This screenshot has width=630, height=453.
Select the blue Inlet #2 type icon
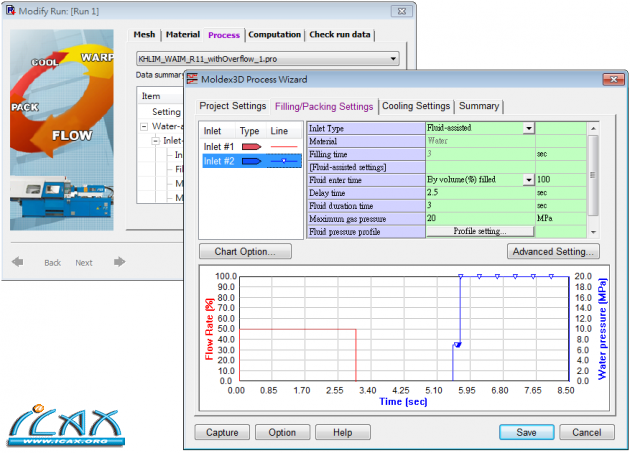click(x=250, y=160)
